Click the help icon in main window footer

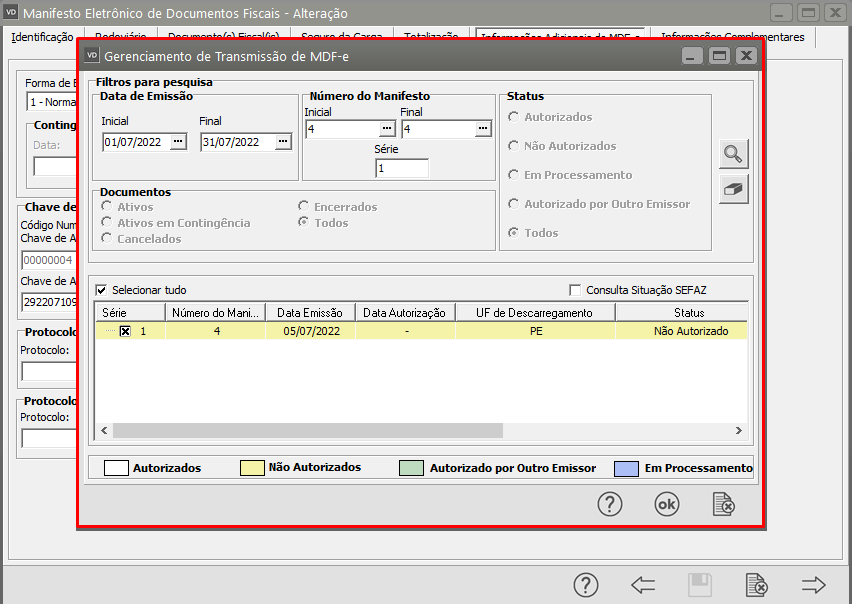[586, 585]
